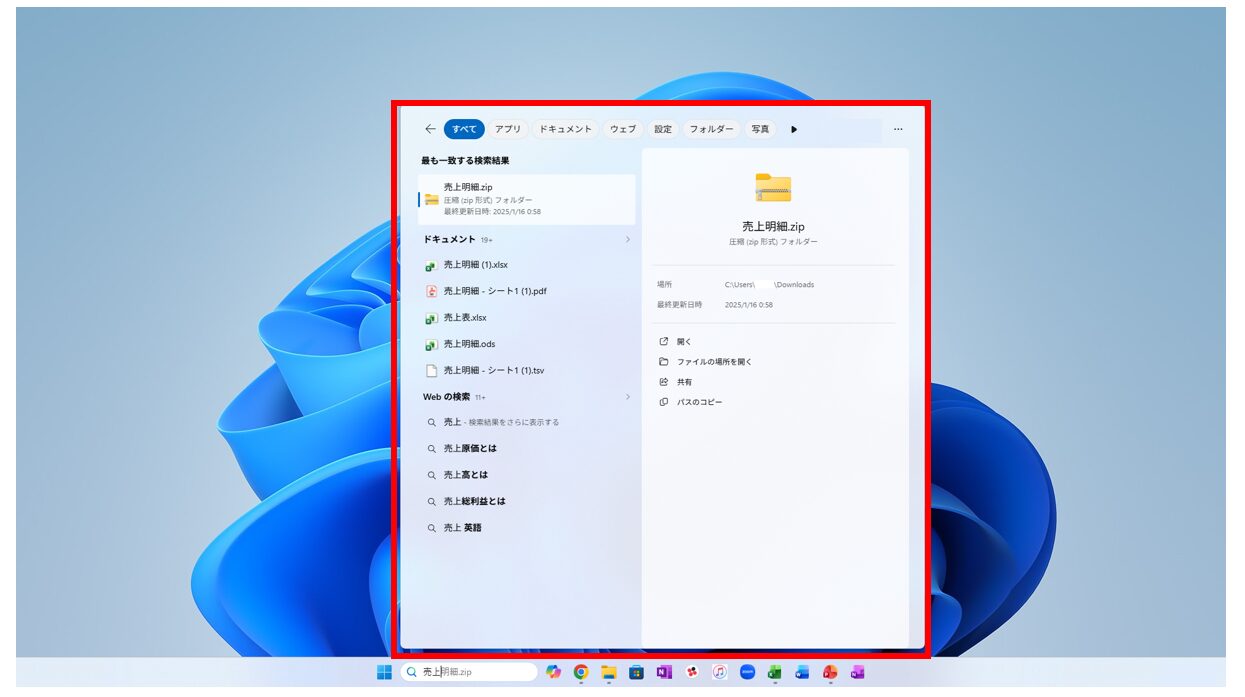Expand the ドキュメント results section
Viewport: 1245px width, 697px height.
tap(628, 239)
